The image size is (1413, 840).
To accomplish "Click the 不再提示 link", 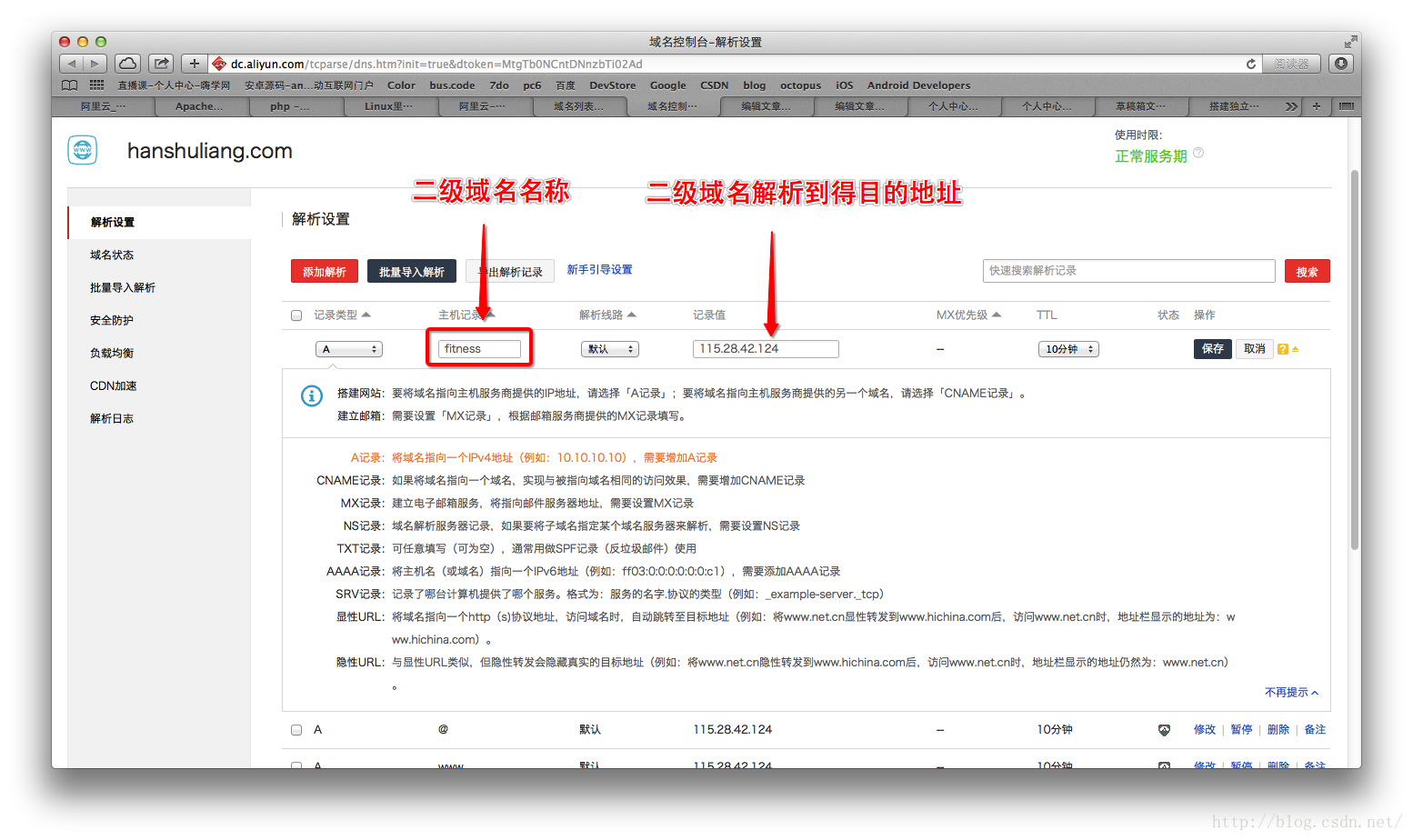I will point(1286,693).
